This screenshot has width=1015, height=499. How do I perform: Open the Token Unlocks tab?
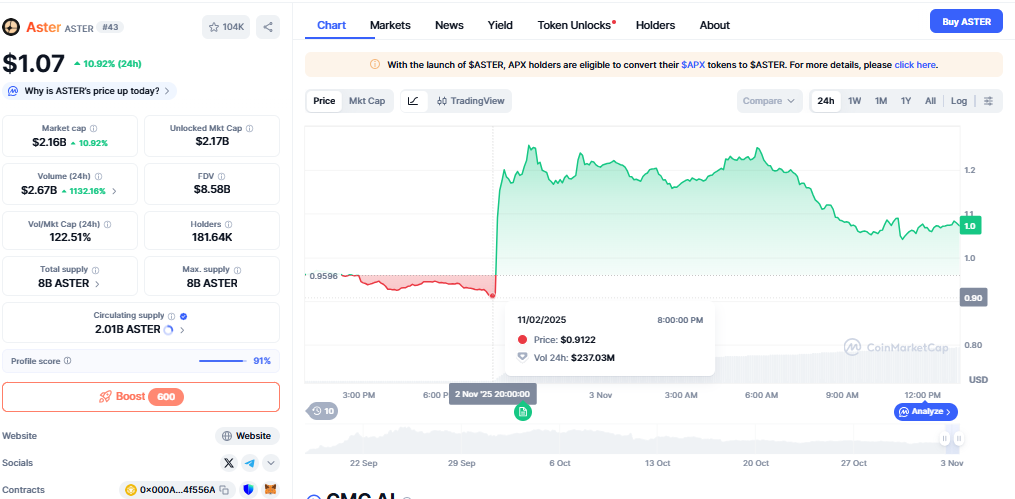click(x=575, y=25)
